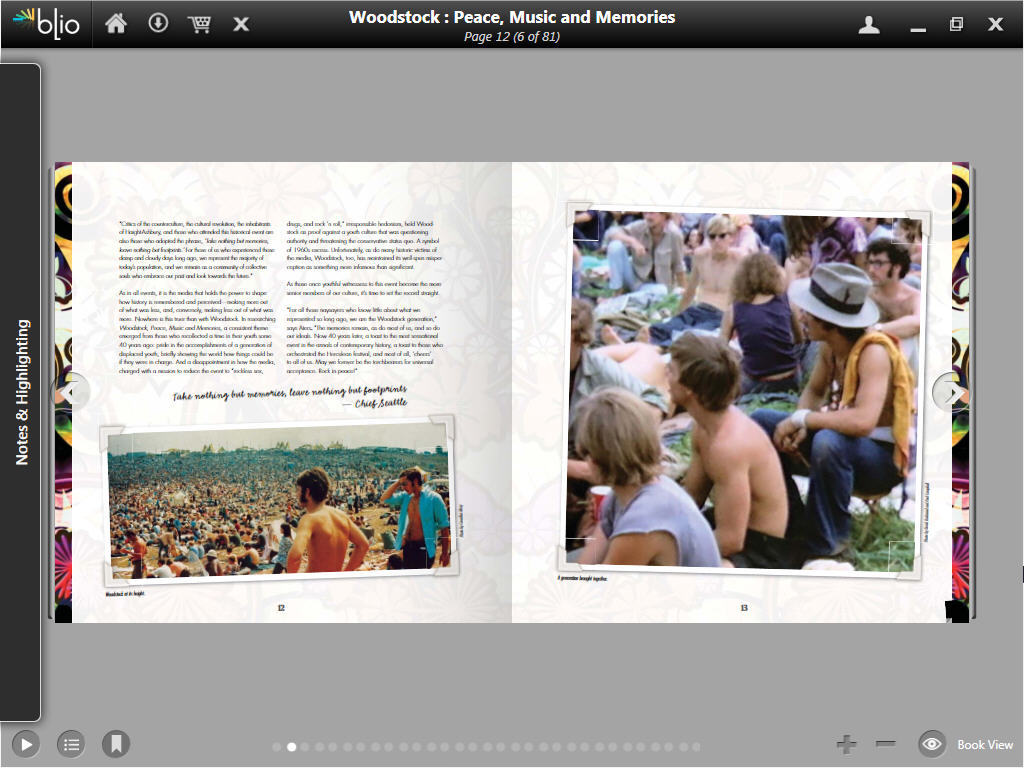Go back using the left page arrow
The height and width of the screenshot is (768, 1024).
[71, 392]
